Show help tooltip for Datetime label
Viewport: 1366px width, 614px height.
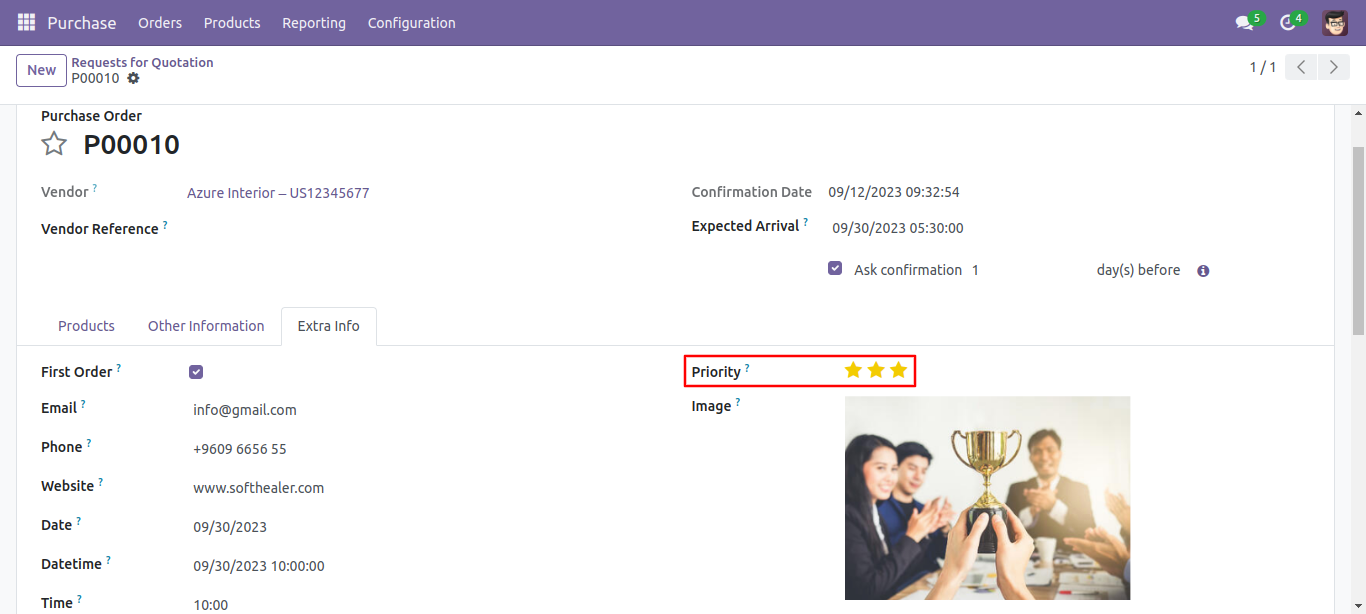pyautogui.click(x=108, y=559)
